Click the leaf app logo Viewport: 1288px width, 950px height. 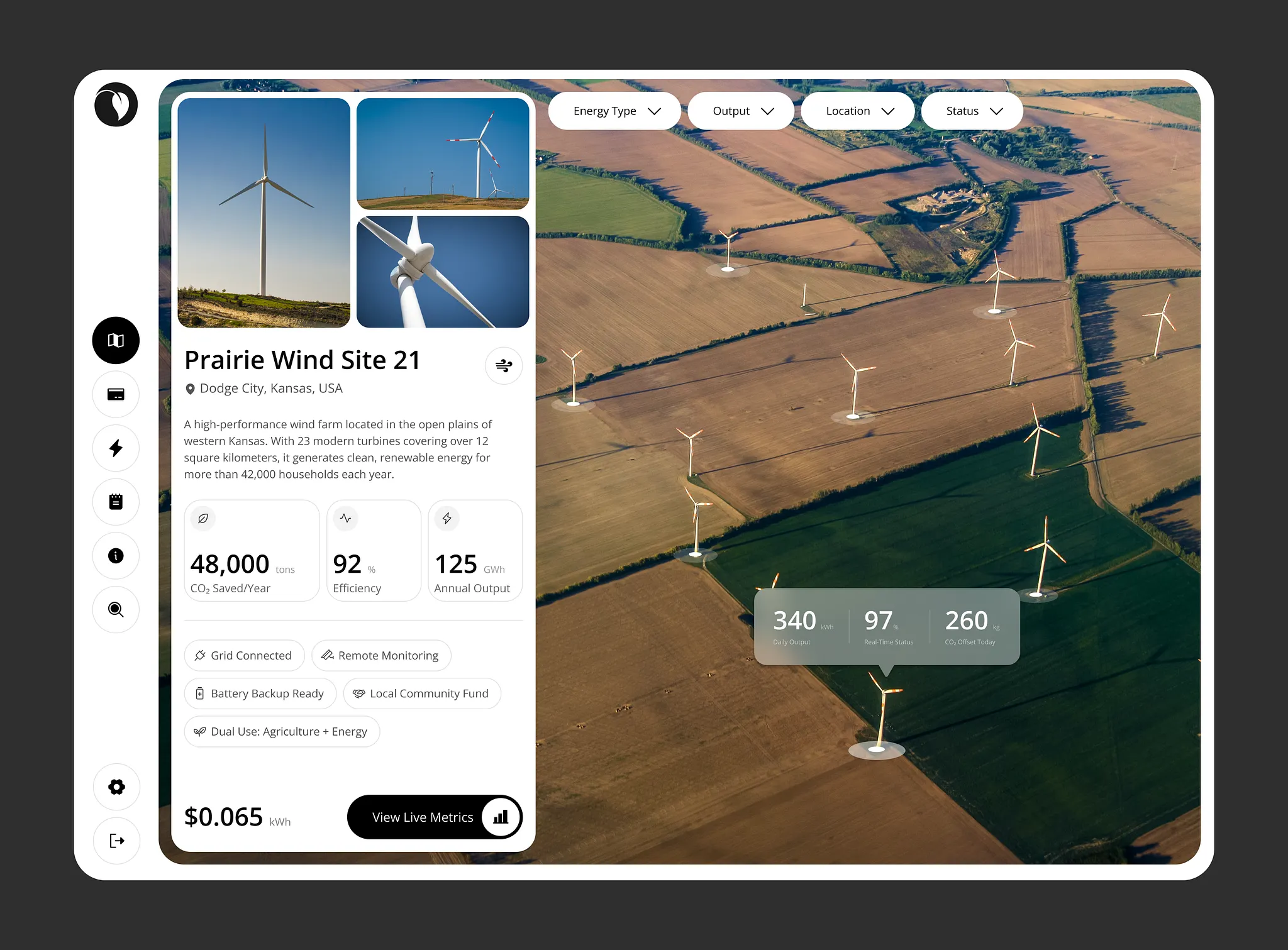point(116,104)
